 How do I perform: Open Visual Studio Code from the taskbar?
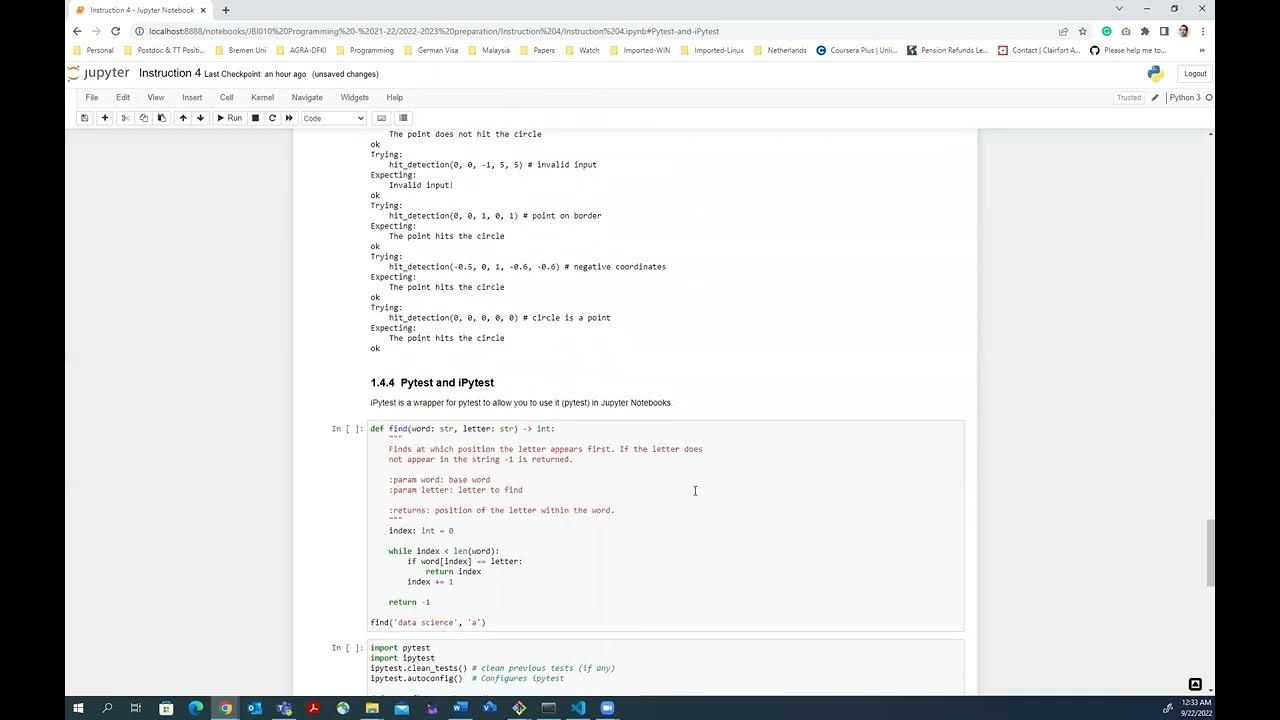(x=578, y=708)
